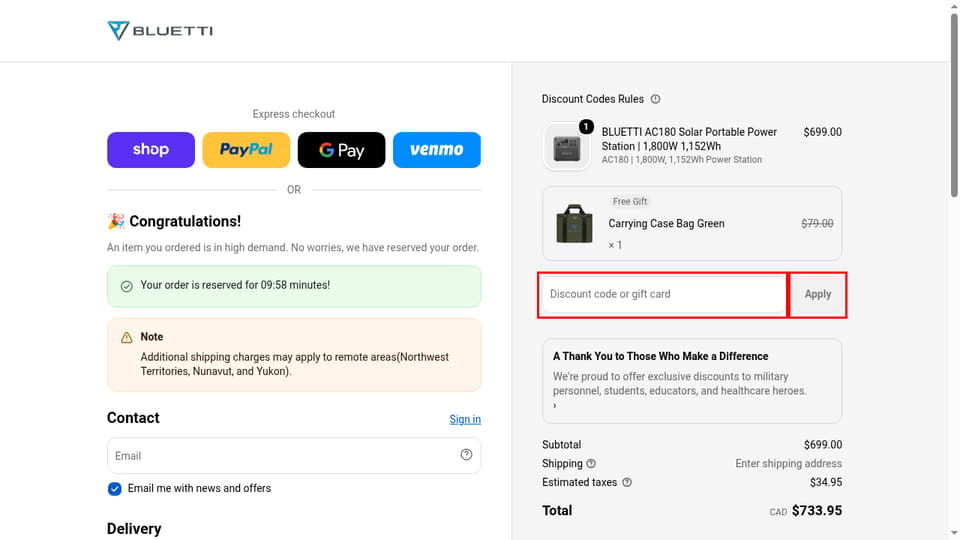Click the Discount Codes Rules label
The image size is (960, 540).
click(x=592, y=99)
